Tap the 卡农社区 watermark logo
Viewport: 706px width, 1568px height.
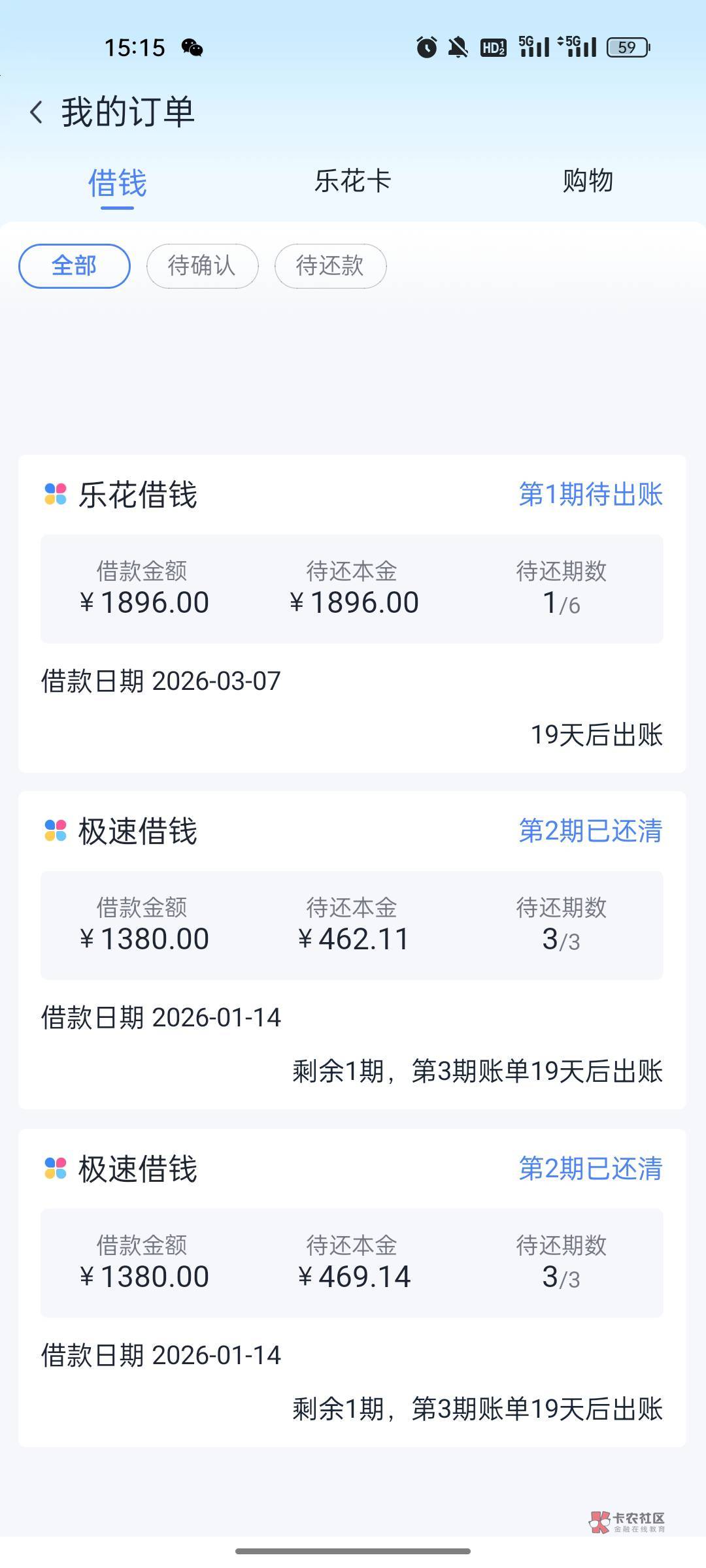tap(626, 1522)
